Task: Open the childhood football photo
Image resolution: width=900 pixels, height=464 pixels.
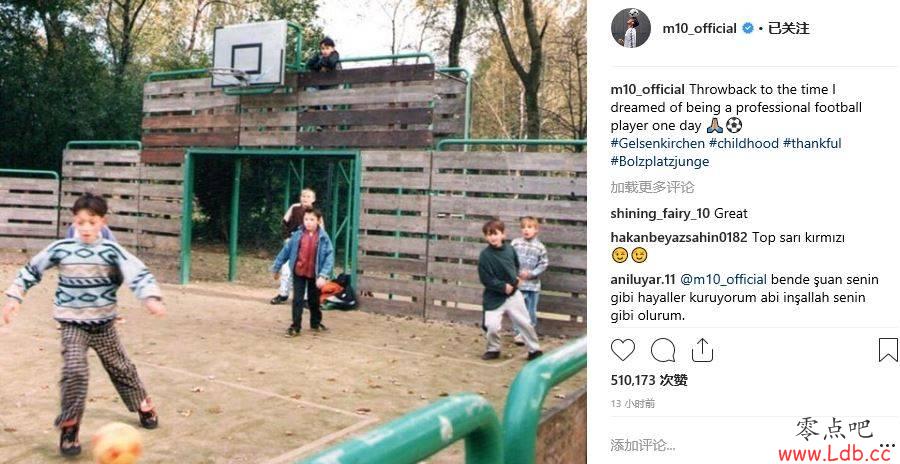Action: pos(293,232)
